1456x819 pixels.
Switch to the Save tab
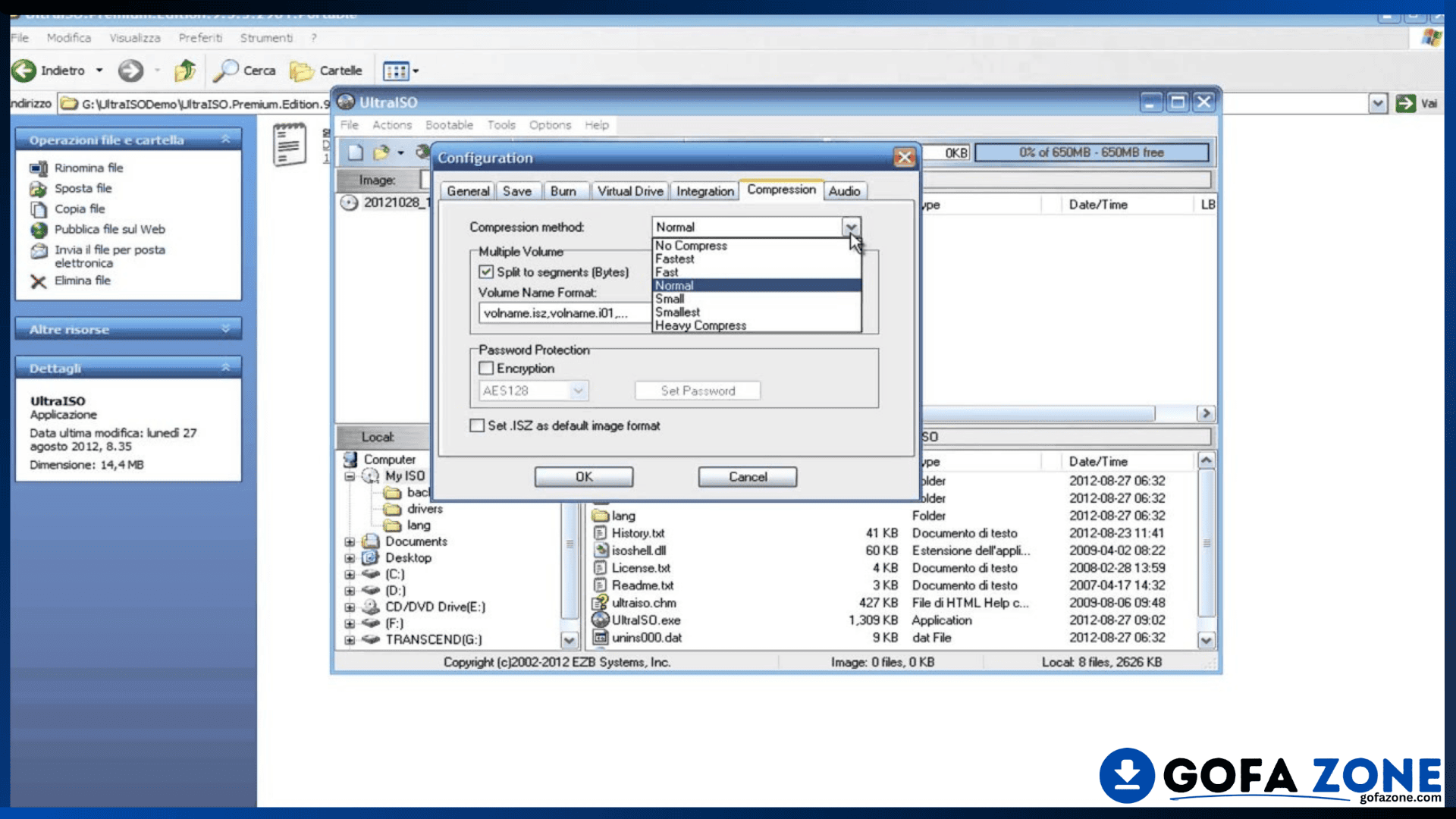click(x=517, y=191)
